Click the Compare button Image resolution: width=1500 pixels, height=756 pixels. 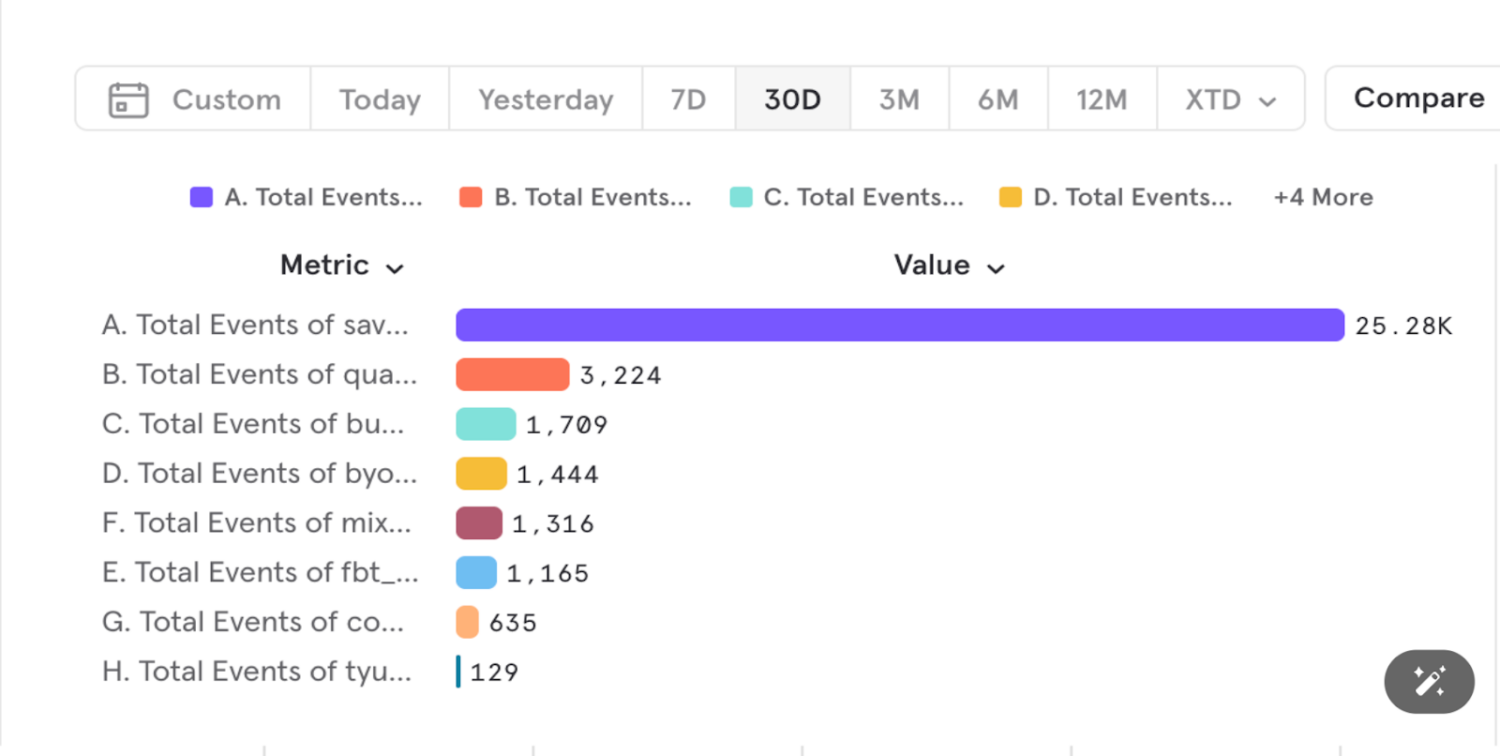[1418, 98]
